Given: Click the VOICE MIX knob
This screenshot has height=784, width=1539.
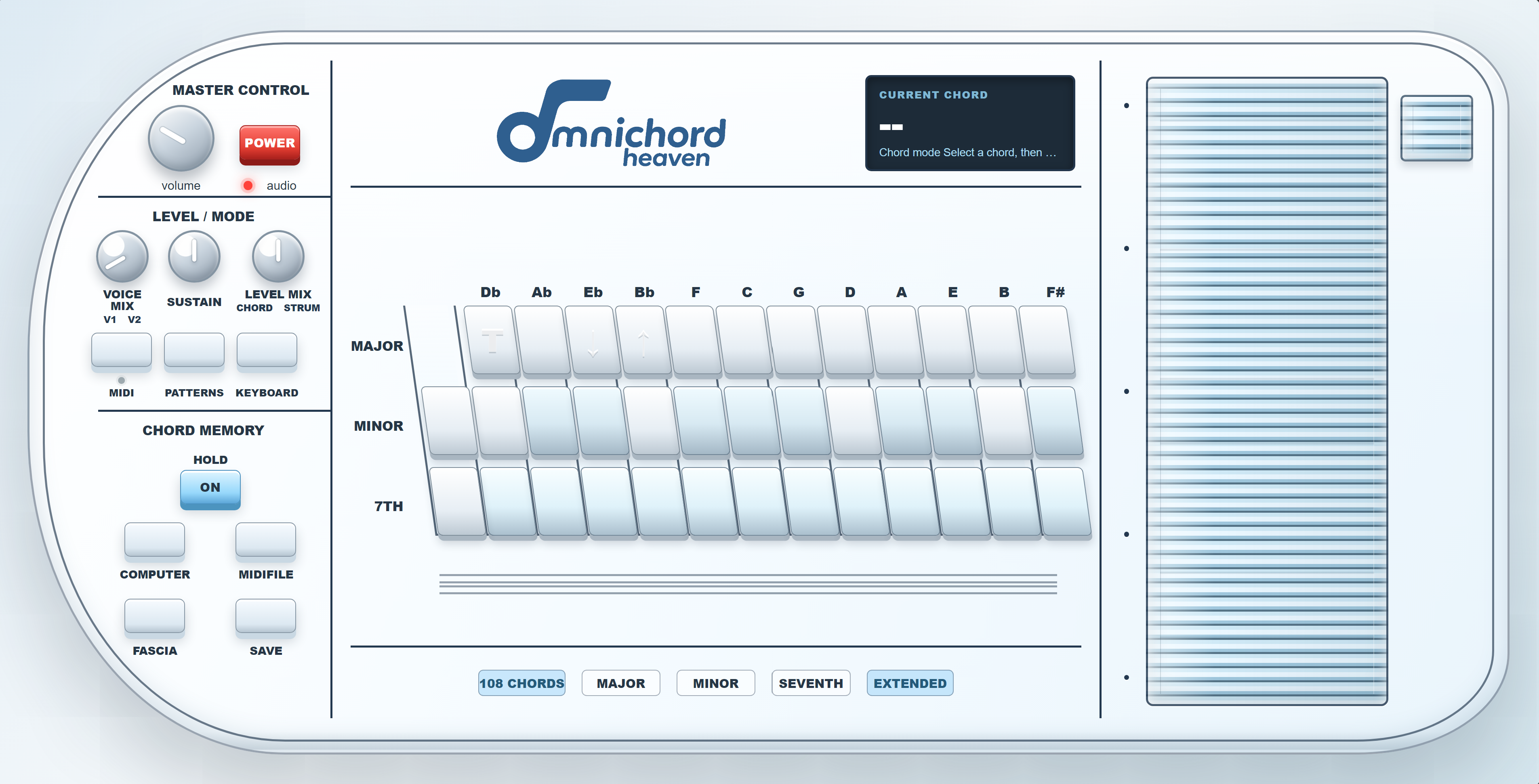Looking at the screenshot, I should point(122,257).
